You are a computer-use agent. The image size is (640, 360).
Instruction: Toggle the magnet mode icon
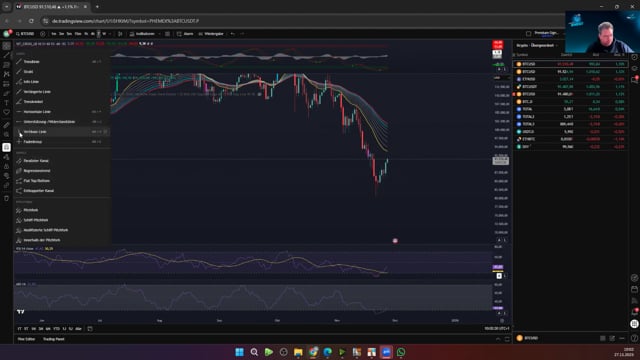pos(7,147)
